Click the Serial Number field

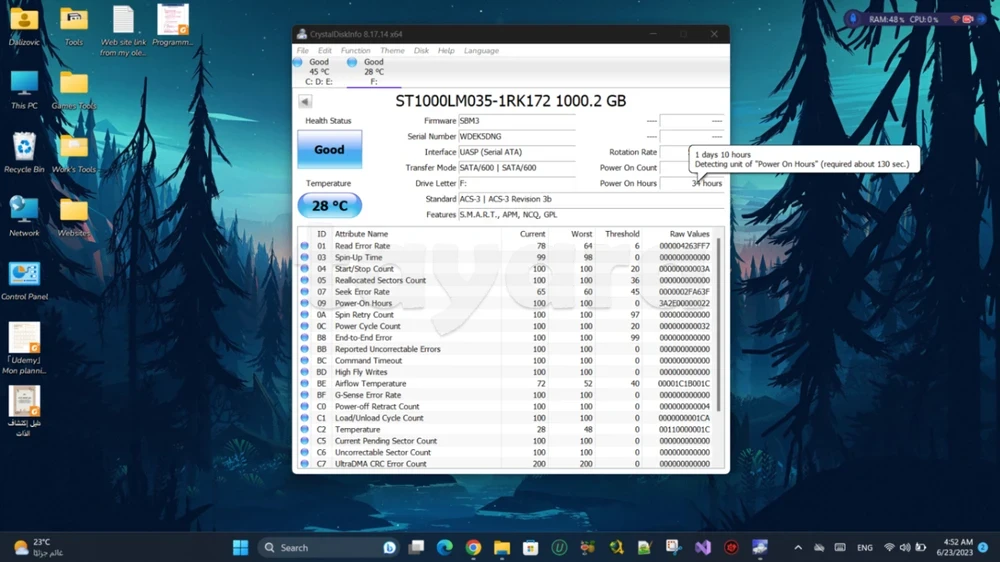click(x=516, y=136)
